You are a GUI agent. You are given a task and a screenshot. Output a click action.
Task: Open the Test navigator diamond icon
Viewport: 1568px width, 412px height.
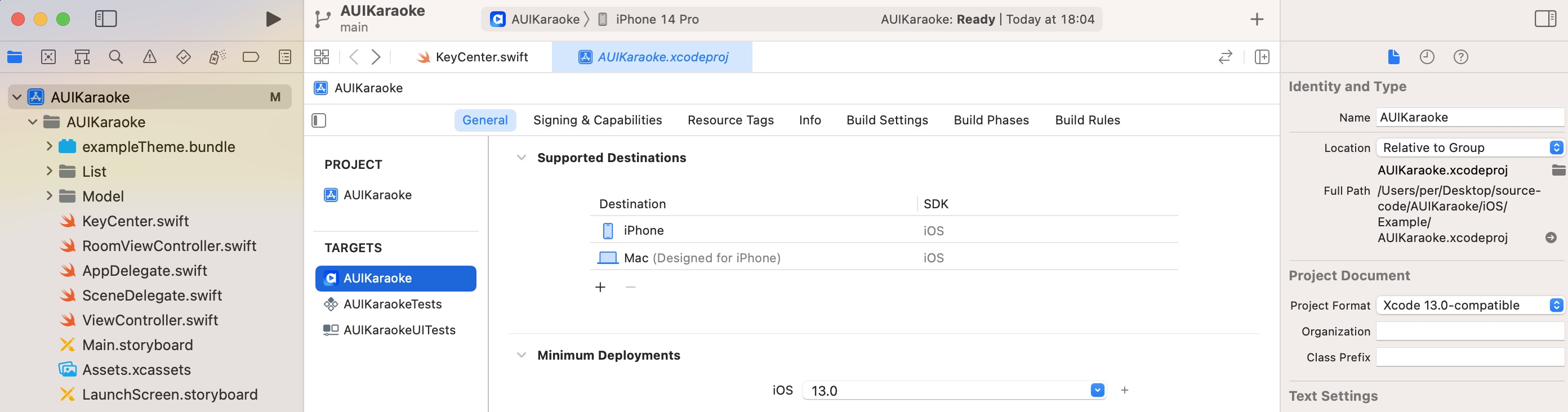(183, 57)
